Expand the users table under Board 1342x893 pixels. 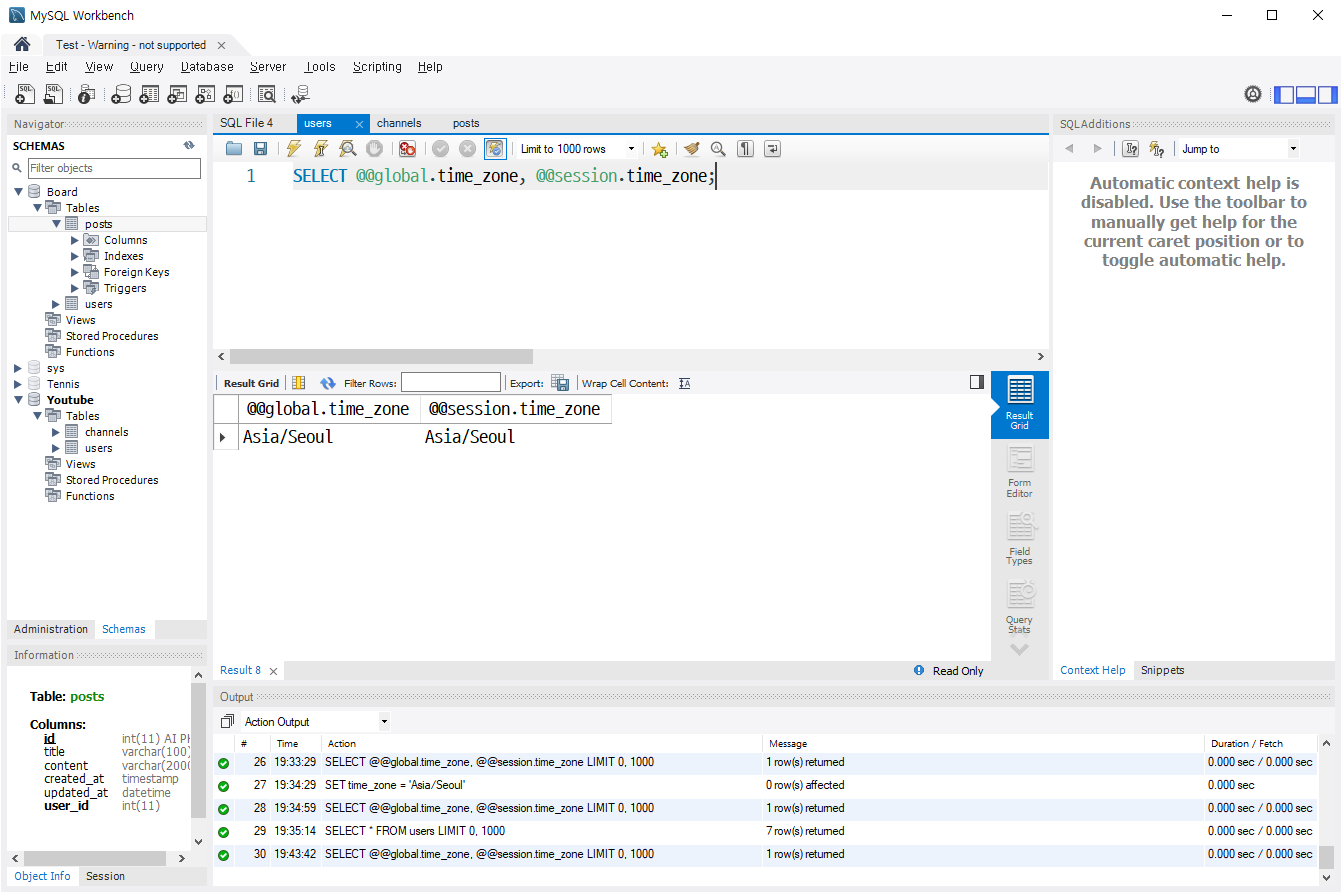[56, 304]
